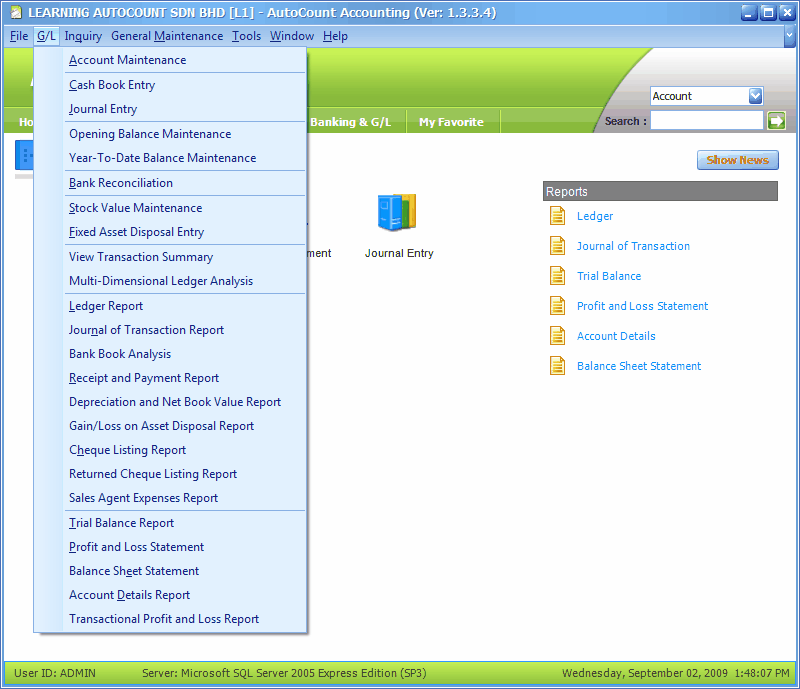The height and width of the screenshot is (689, 800).
Task: Open the Window menu
Action: (x=292, y=36)
